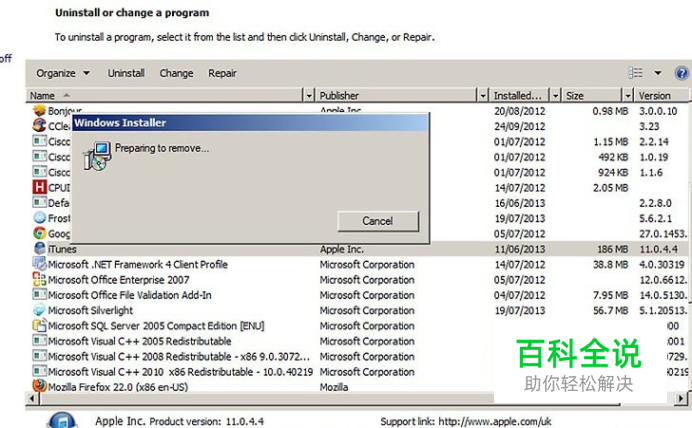The image size is (692, 428).
Task: Click the SQL Server 2005 Compact icon
Action: click(x=39, y=325)
